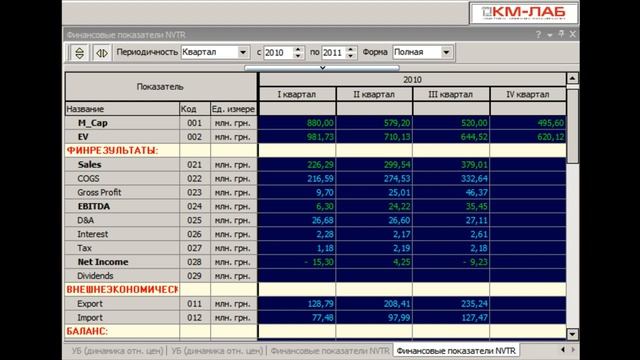Click the vertical scrollbar thumb
640x360 pixels.
[x=572, y=127]
